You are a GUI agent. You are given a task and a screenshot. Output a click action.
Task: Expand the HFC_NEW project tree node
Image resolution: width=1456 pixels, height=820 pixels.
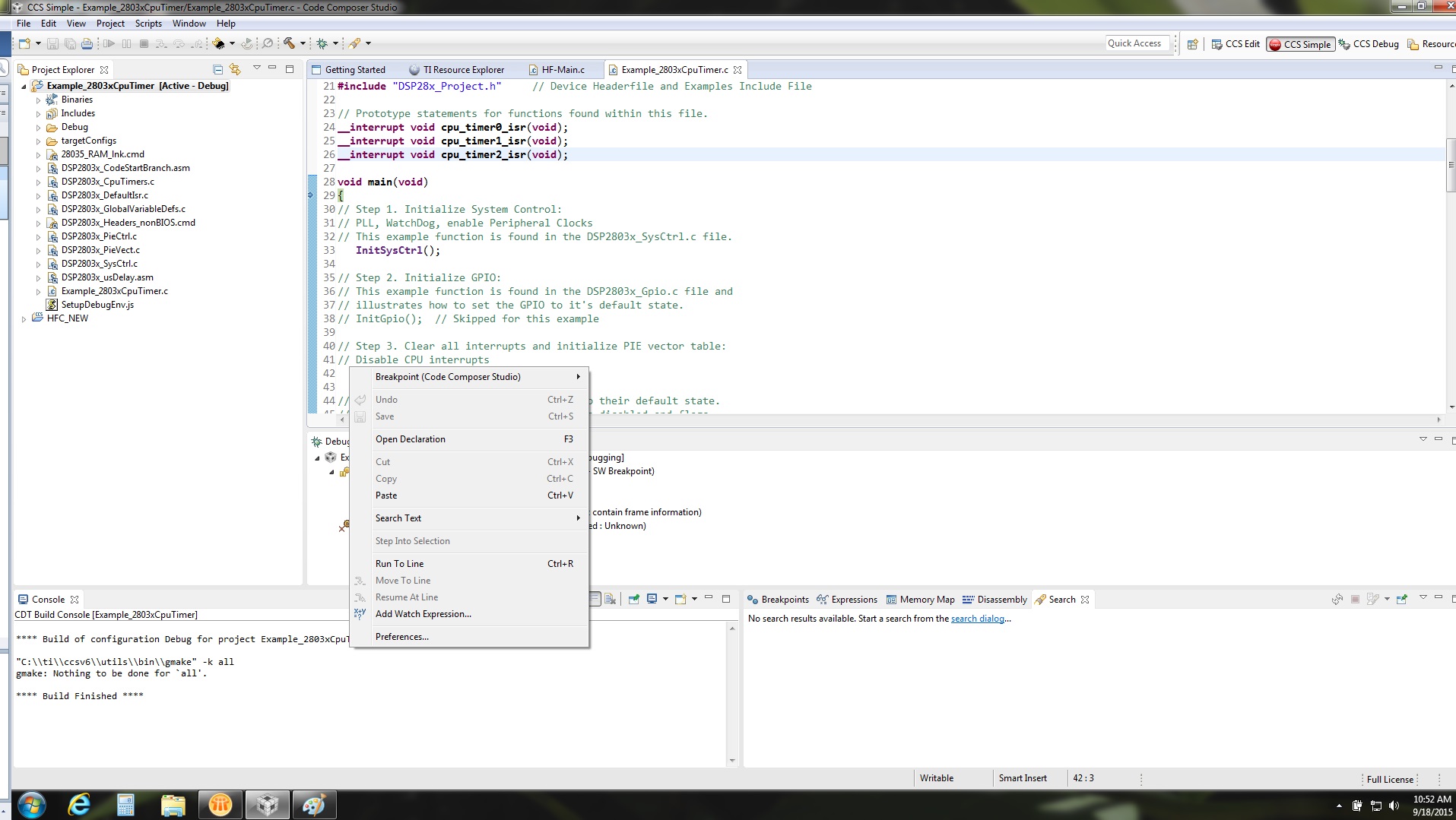click(x=24, y=319)
